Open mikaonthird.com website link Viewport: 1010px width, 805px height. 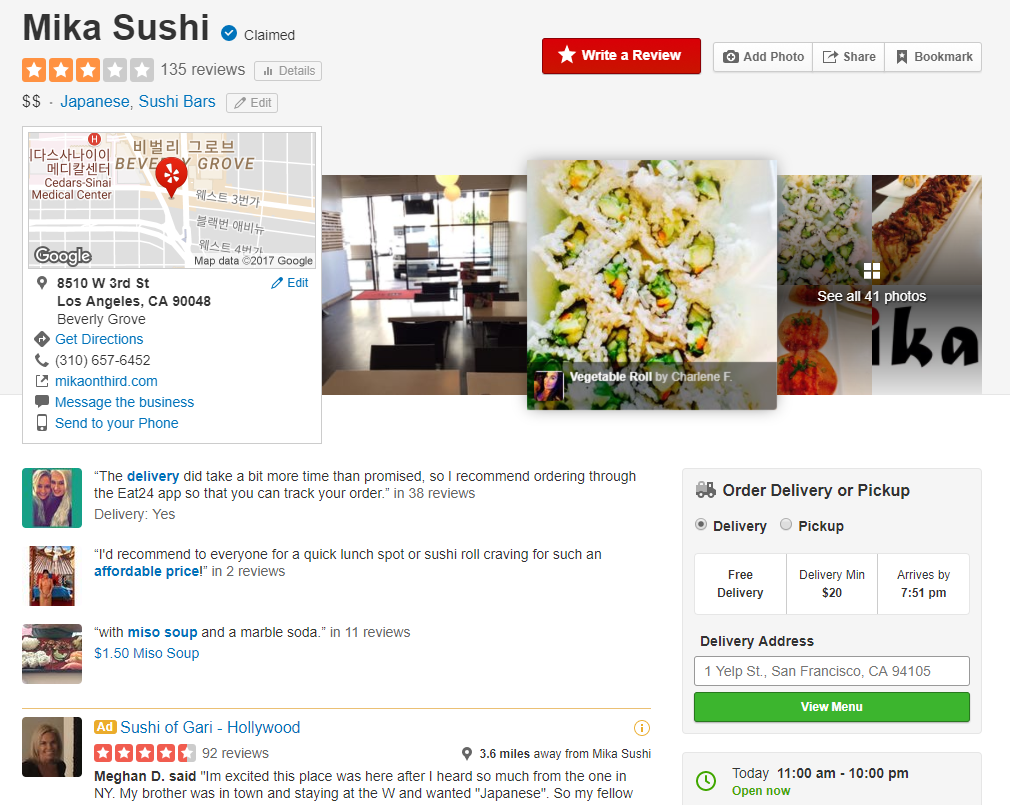[106, 381]
